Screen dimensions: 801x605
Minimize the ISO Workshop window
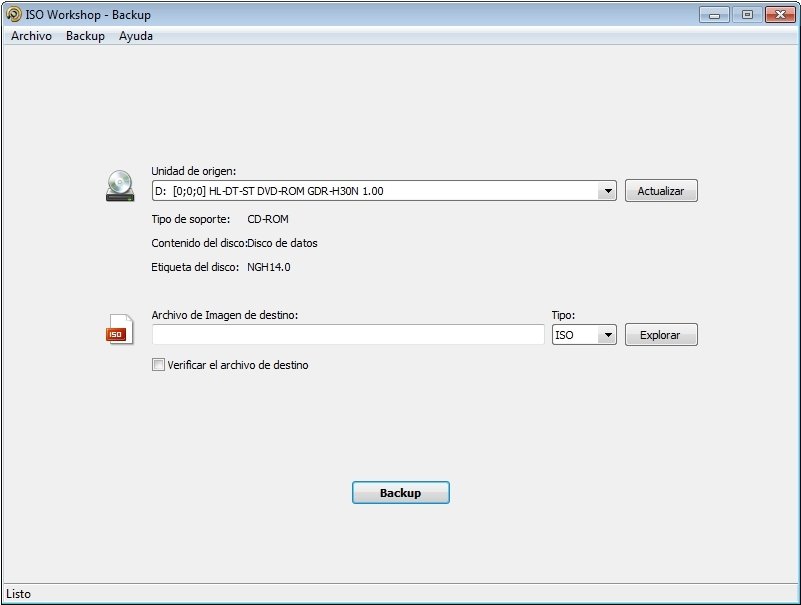pyautogui.click(x=714, y=15)
